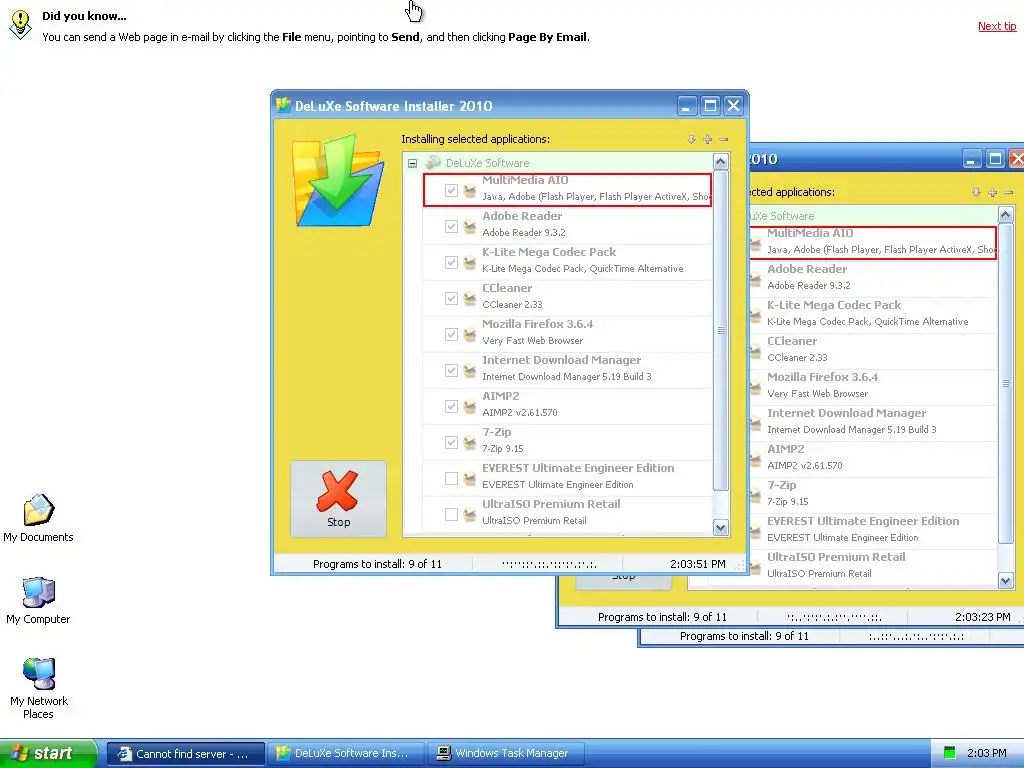Click the back window list scrollbar thumb
1024x768 pixels.
(1006, 383)
